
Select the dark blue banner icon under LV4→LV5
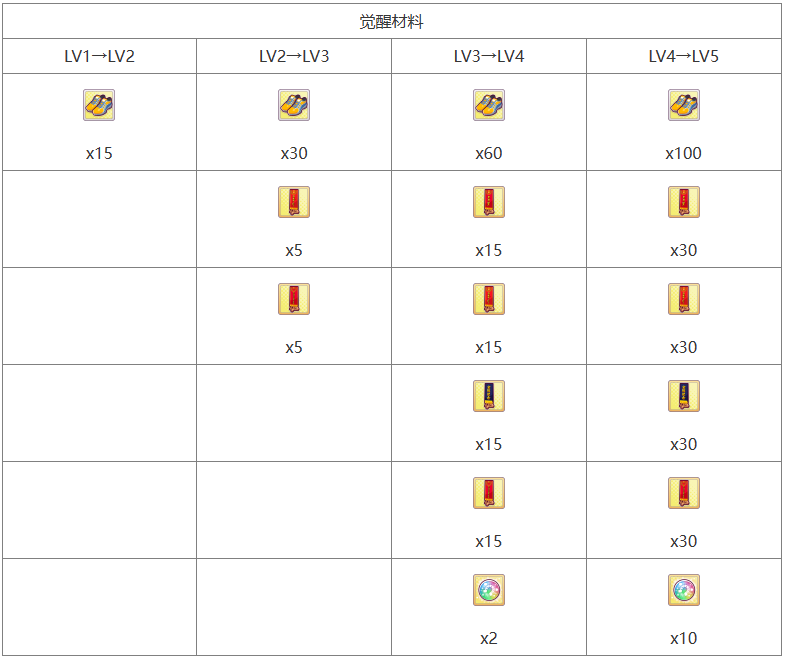[x=684, y=396]
